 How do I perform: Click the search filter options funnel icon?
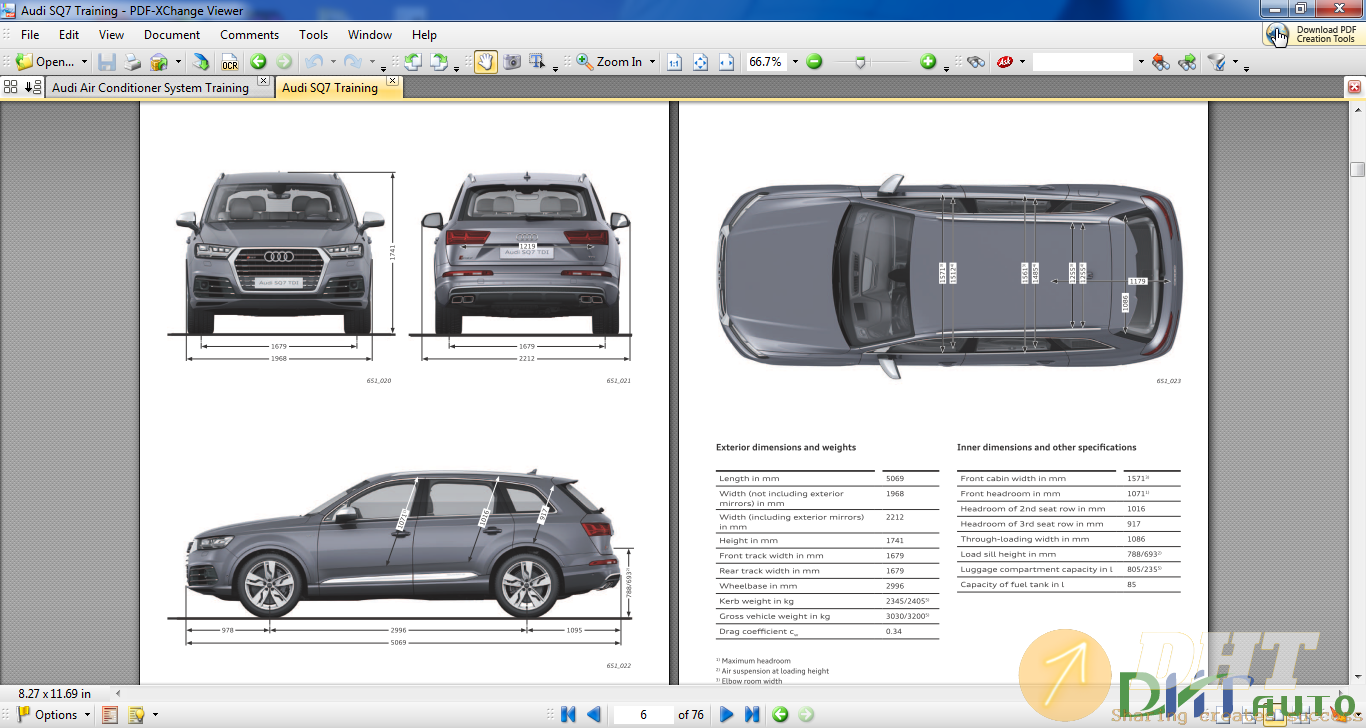click(x=1216, y=62)
